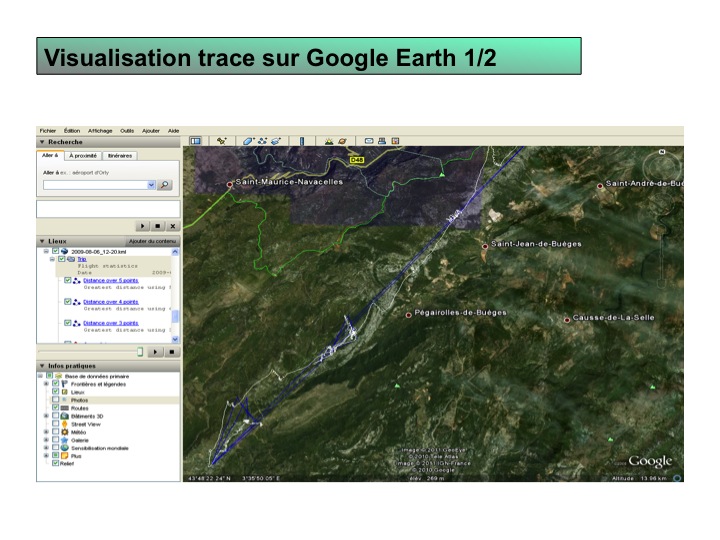This screenshot has height=540, width=720.
Task: Toggle the sidebar display toolbar icon
Action: (196, 141)
